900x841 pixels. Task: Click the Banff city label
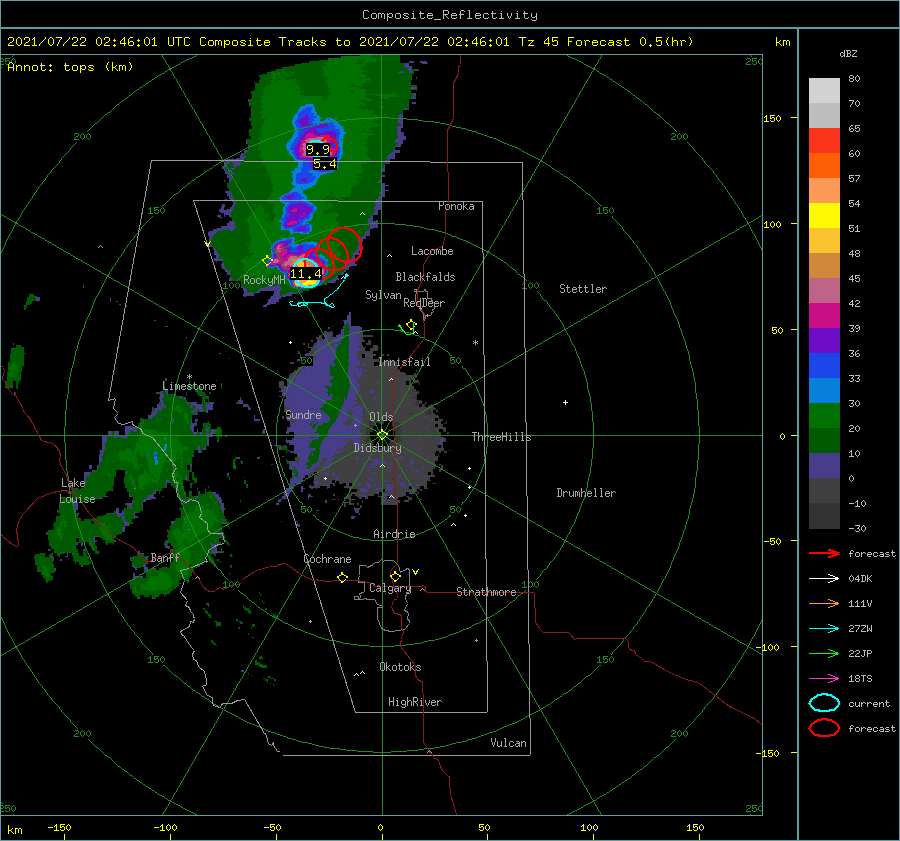coord(165,557)
